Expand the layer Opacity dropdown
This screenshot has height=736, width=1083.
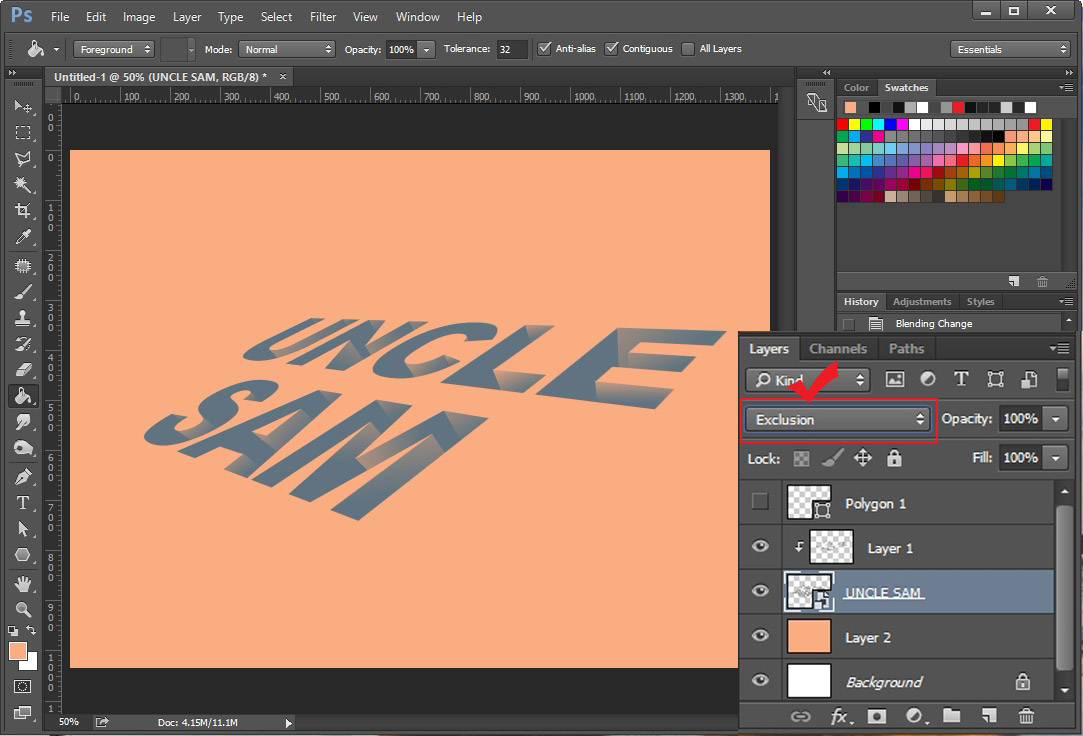(1056, 419)
